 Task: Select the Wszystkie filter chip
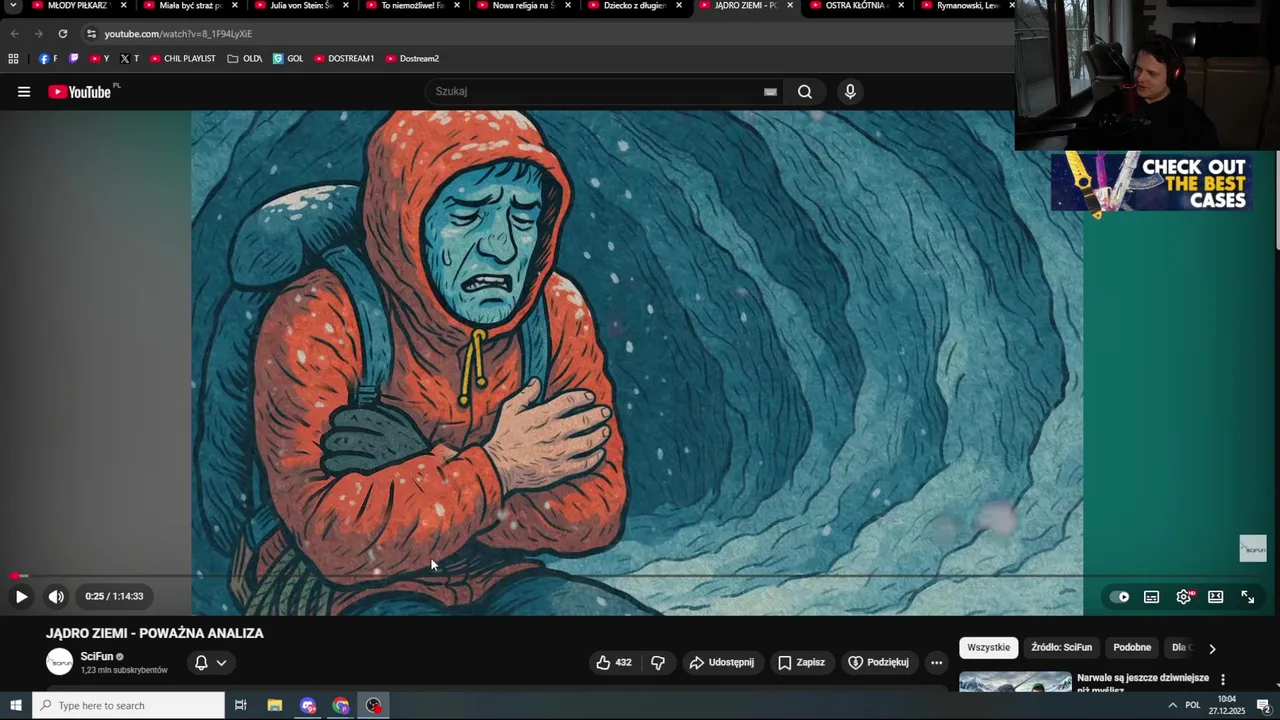[x=989, y=647]
